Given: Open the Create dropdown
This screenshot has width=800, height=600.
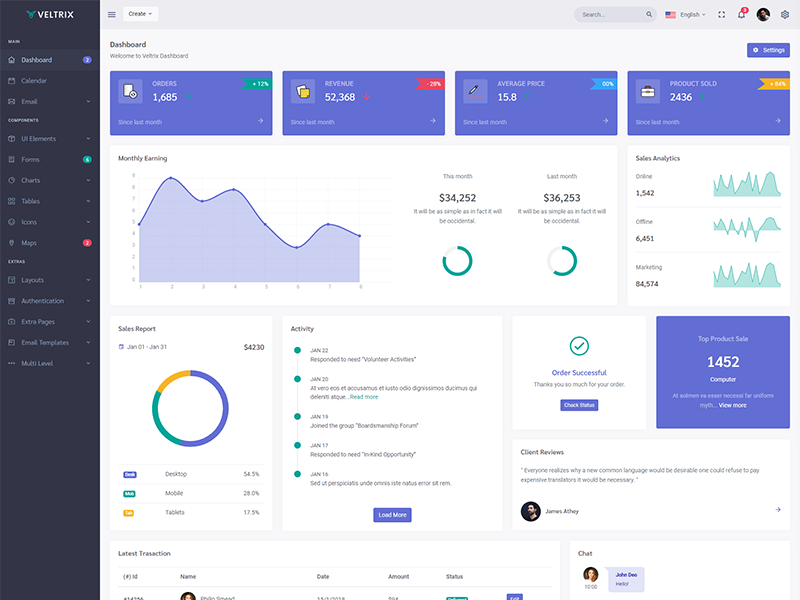Looking at the screenshot, I should click(140, 14).
